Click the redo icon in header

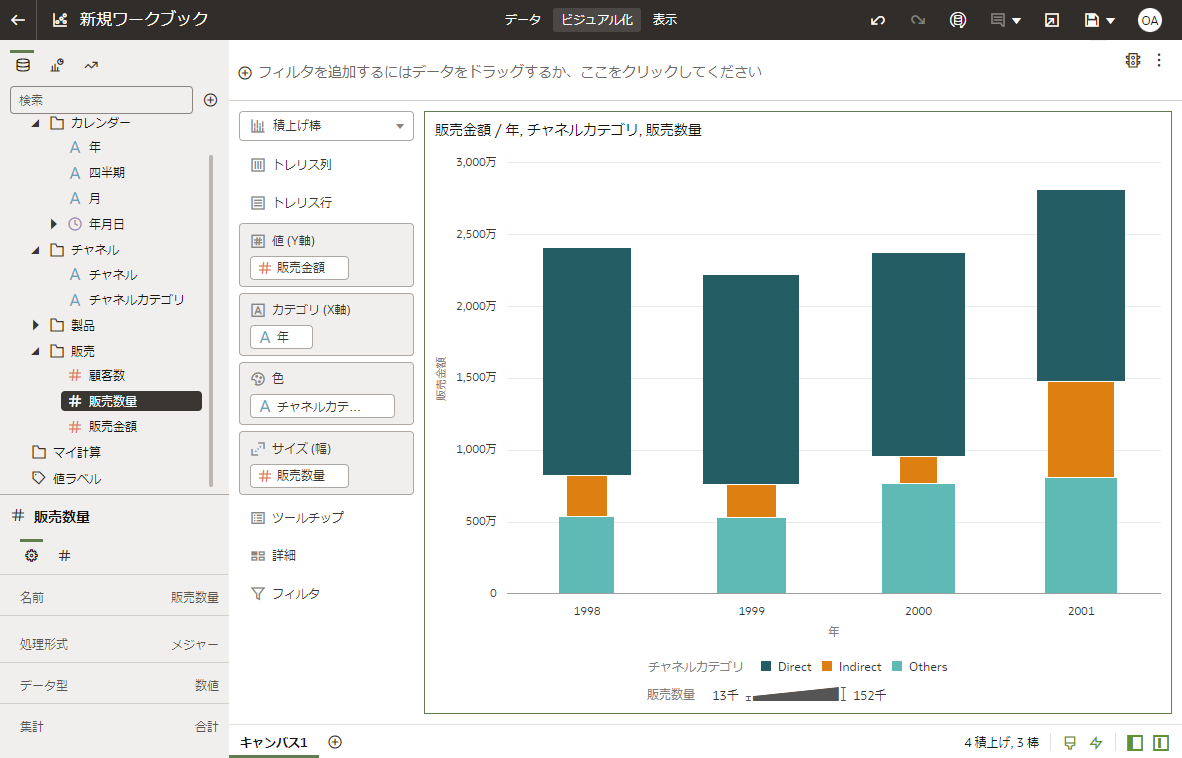point(917,20)
